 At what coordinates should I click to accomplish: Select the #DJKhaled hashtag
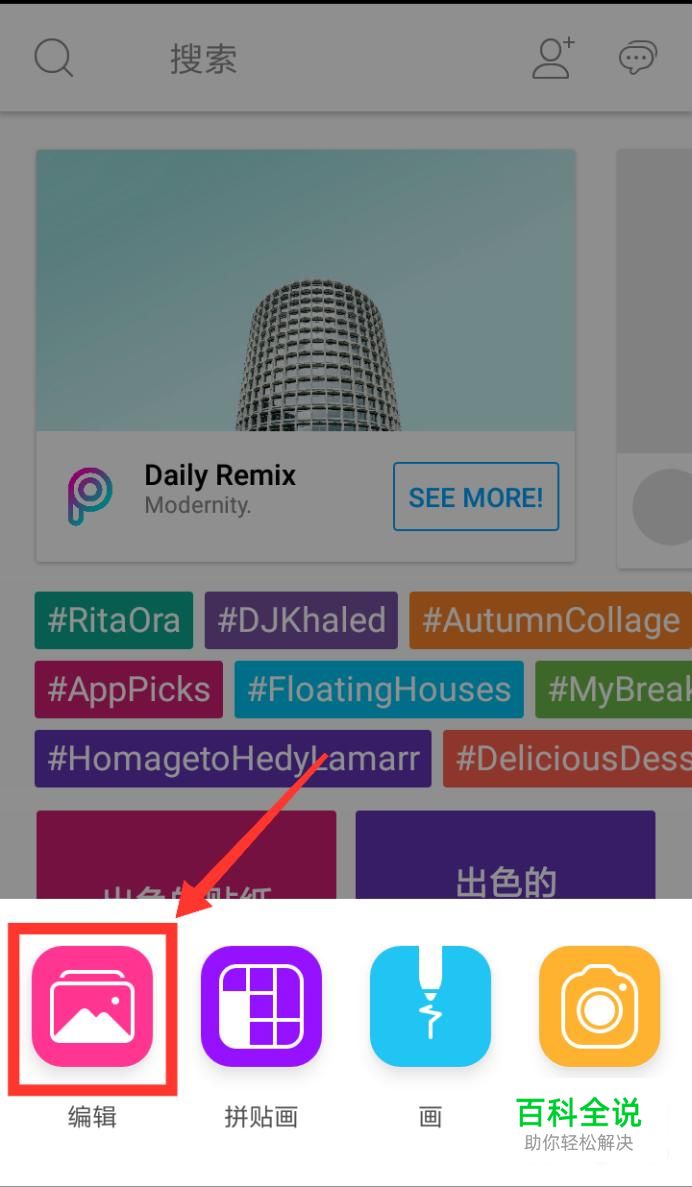click(x=301, y=621)
